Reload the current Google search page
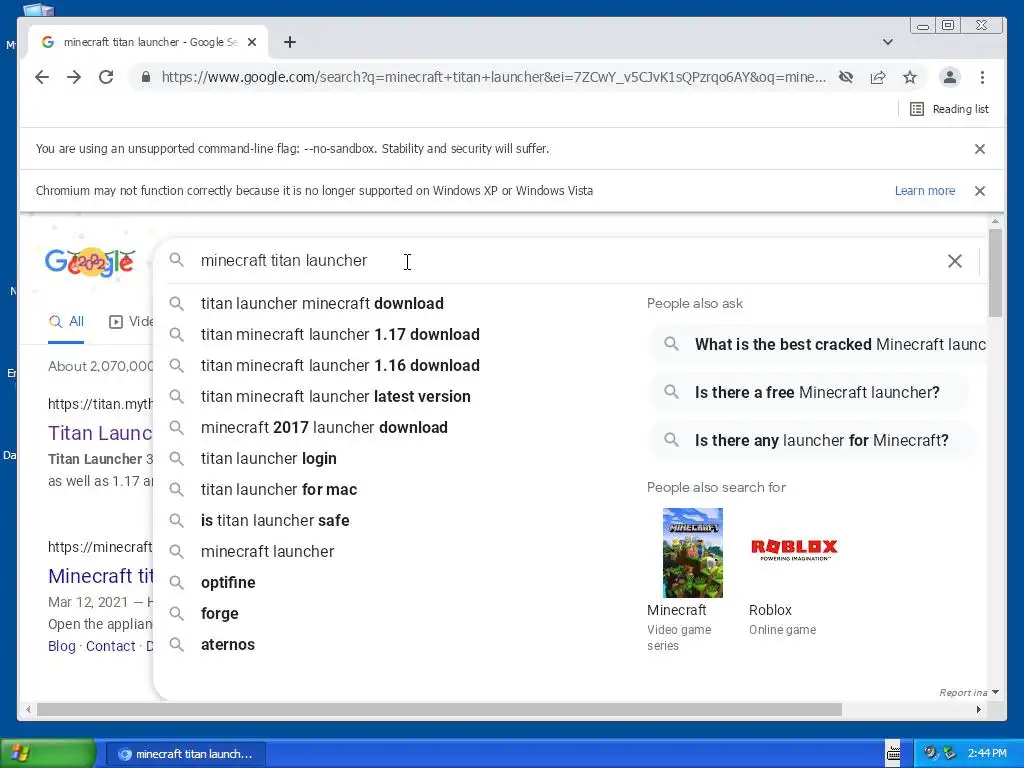 (106, 77)
